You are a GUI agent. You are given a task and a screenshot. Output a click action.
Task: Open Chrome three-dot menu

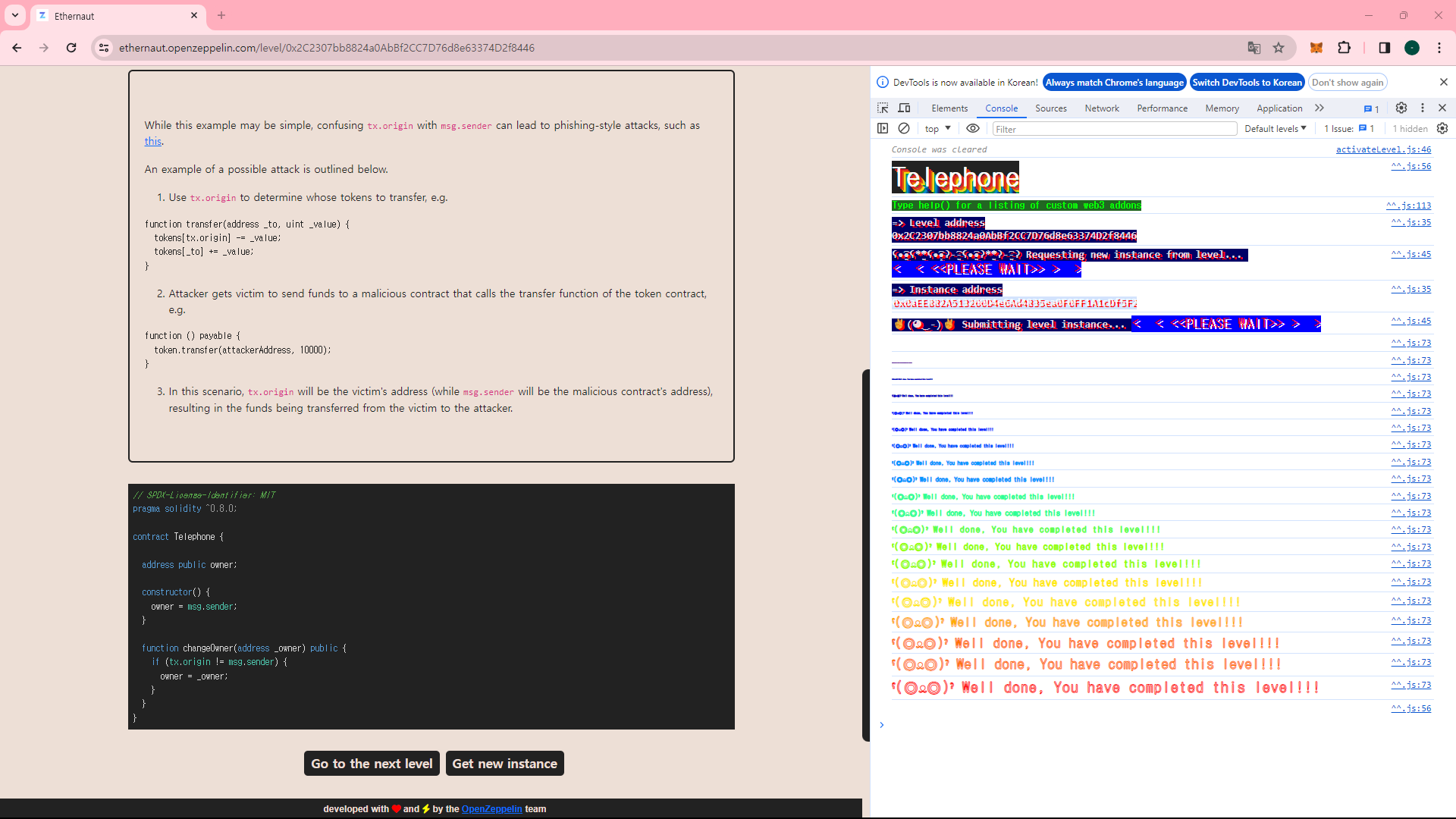pyautogui.click(x=1439, y=48)
